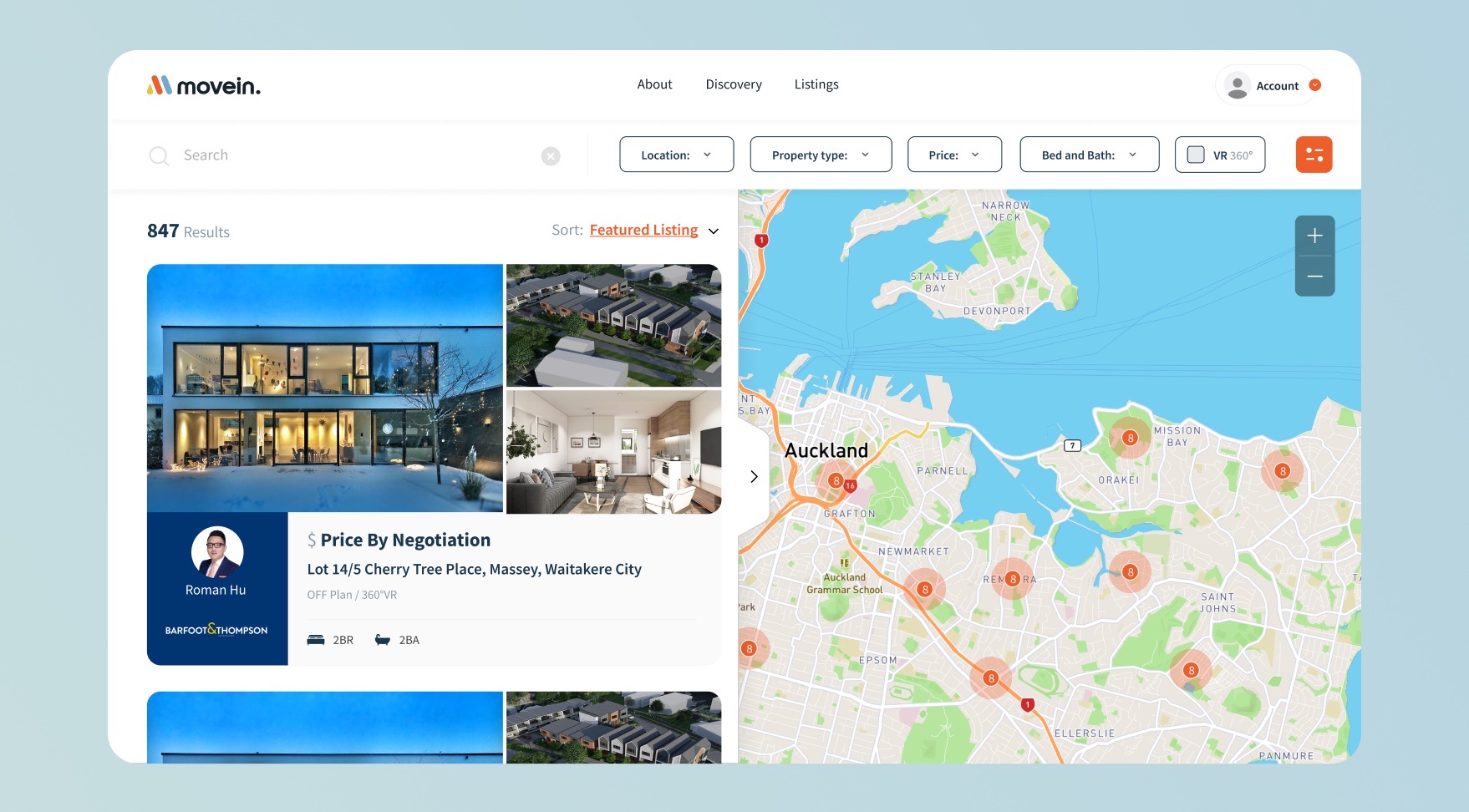Zoom out on the map
Image resolution: width=1469 pixels, height=812 pixels.
(1314, 277)
